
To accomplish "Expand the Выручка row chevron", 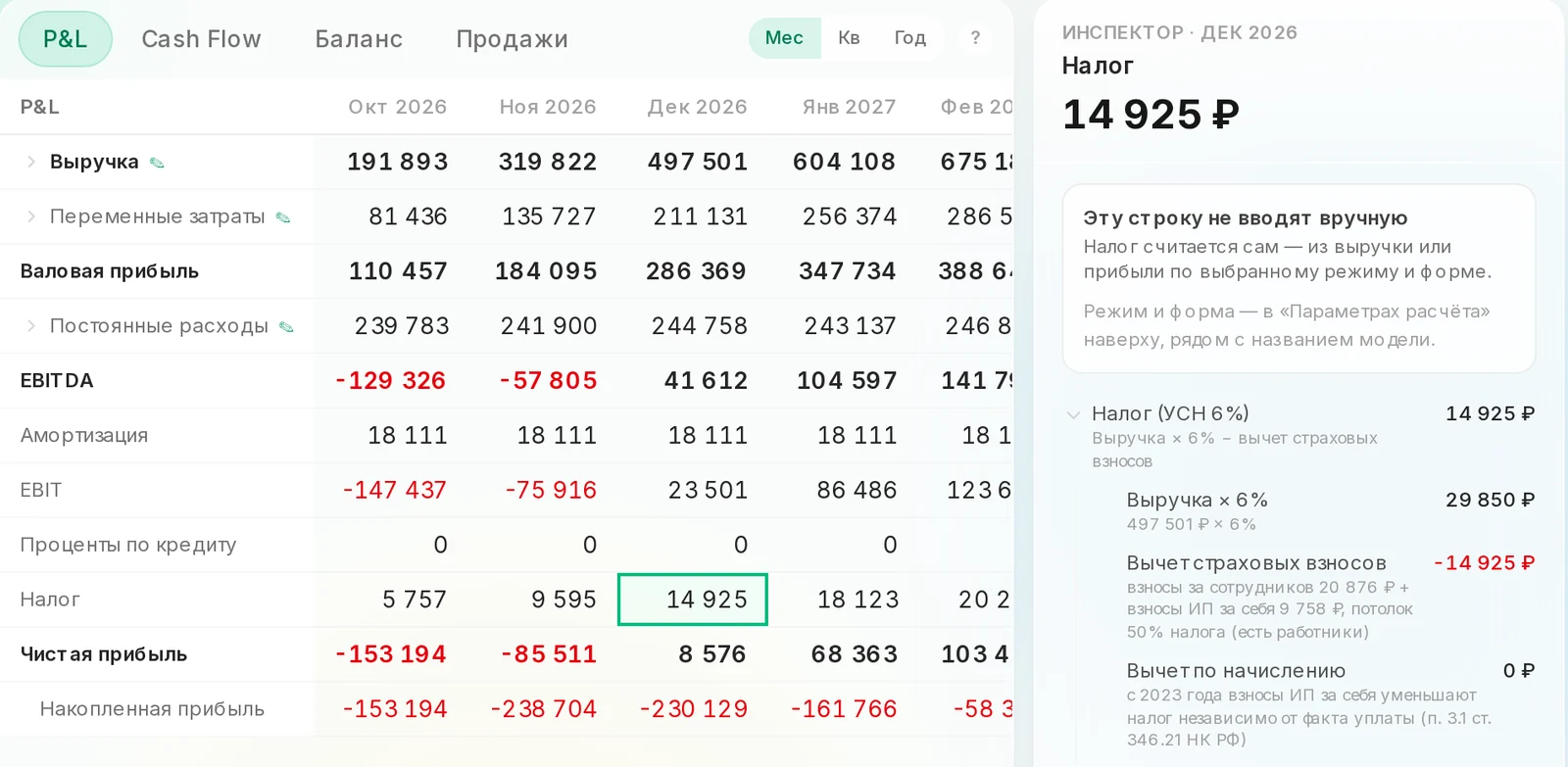I will pyautogui.click(x=31, y=162).
